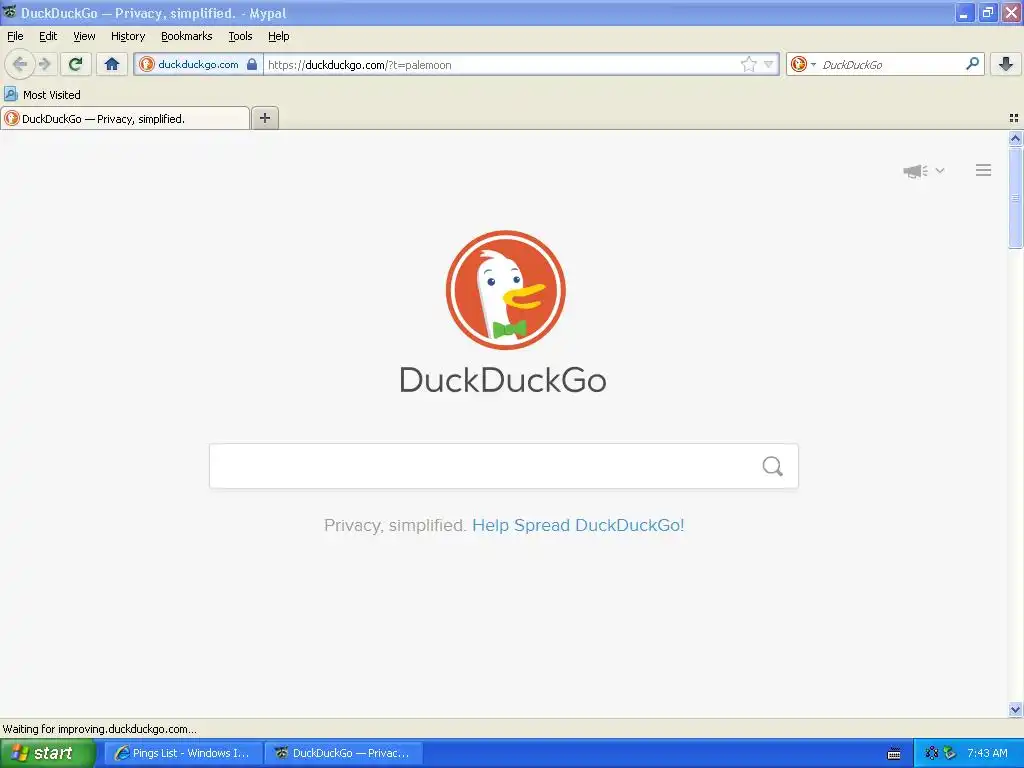Open the megaphone spread menu
1024x768 pixels.
pos(923,170)
